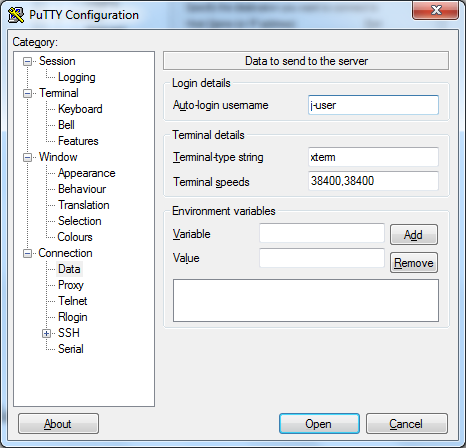Open the Appearance category
The height and width of the screenshot is (448, 466).
coord(86,173)
